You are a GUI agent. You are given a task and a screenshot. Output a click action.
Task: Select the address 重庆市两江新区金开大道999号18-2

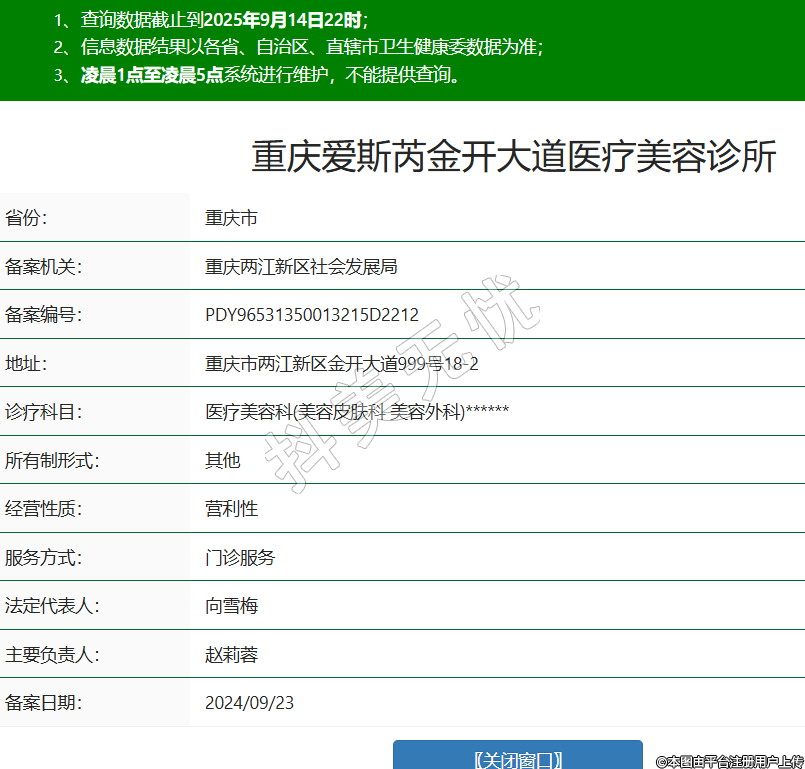click(x=341, y=364)
